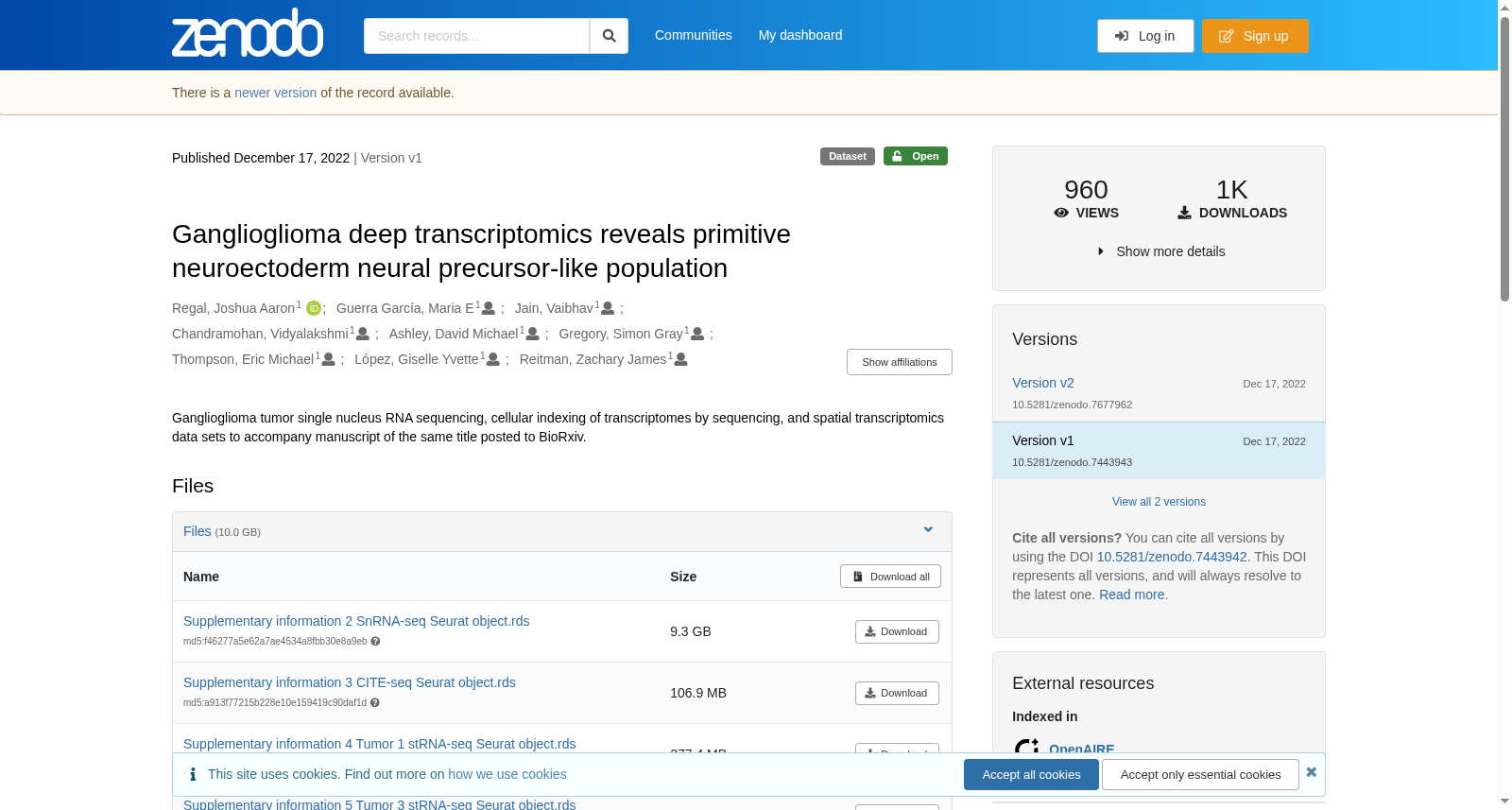Open Joshua Regal's ORCID icon

[x=314, y=308]
